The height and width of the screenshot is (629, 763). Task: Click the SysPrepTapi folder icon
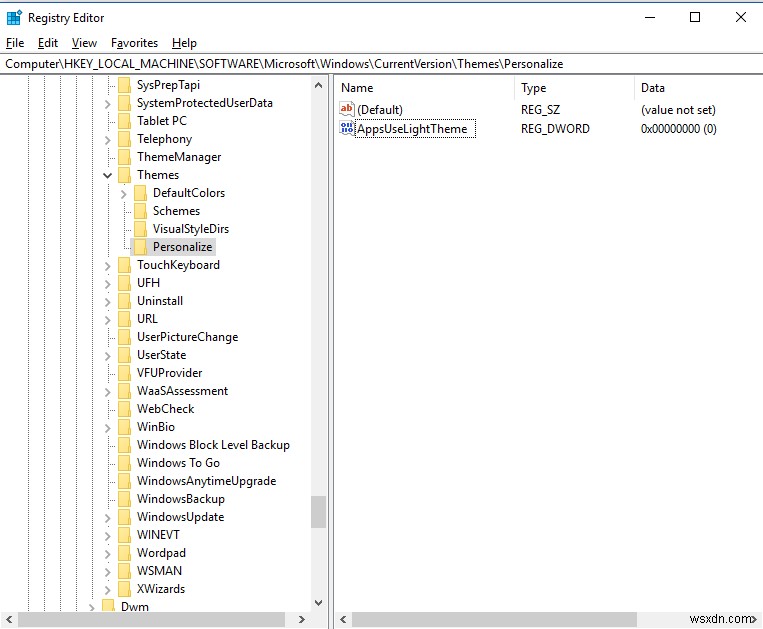point(124,85)
